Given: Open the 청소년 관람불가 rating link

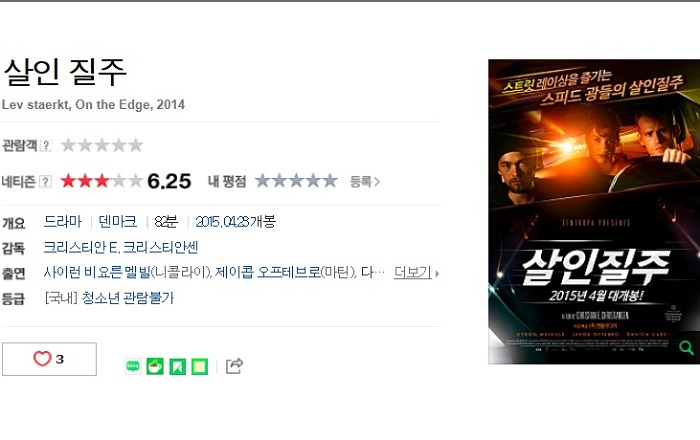Looking at the screenshot, I should 127,298.
